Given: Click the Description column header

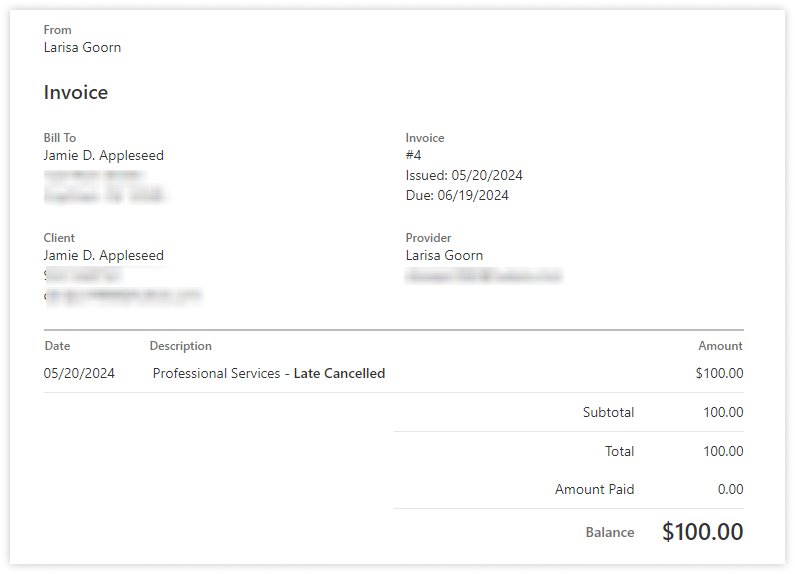Looking at the screenshot, I should 180,346.
